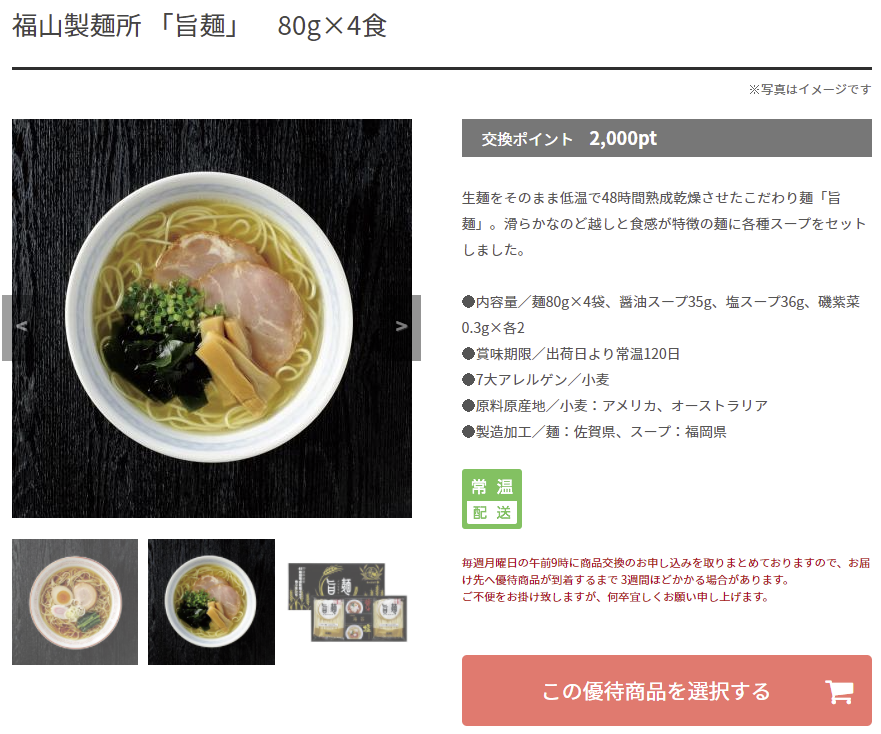Click the 交換ポイント label in gray bar

(x=526, y=139)
